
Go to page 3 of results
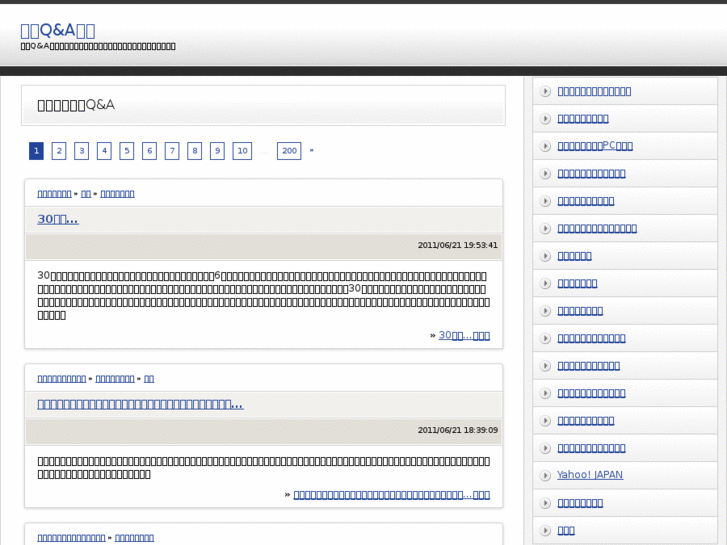pos(82,151)
